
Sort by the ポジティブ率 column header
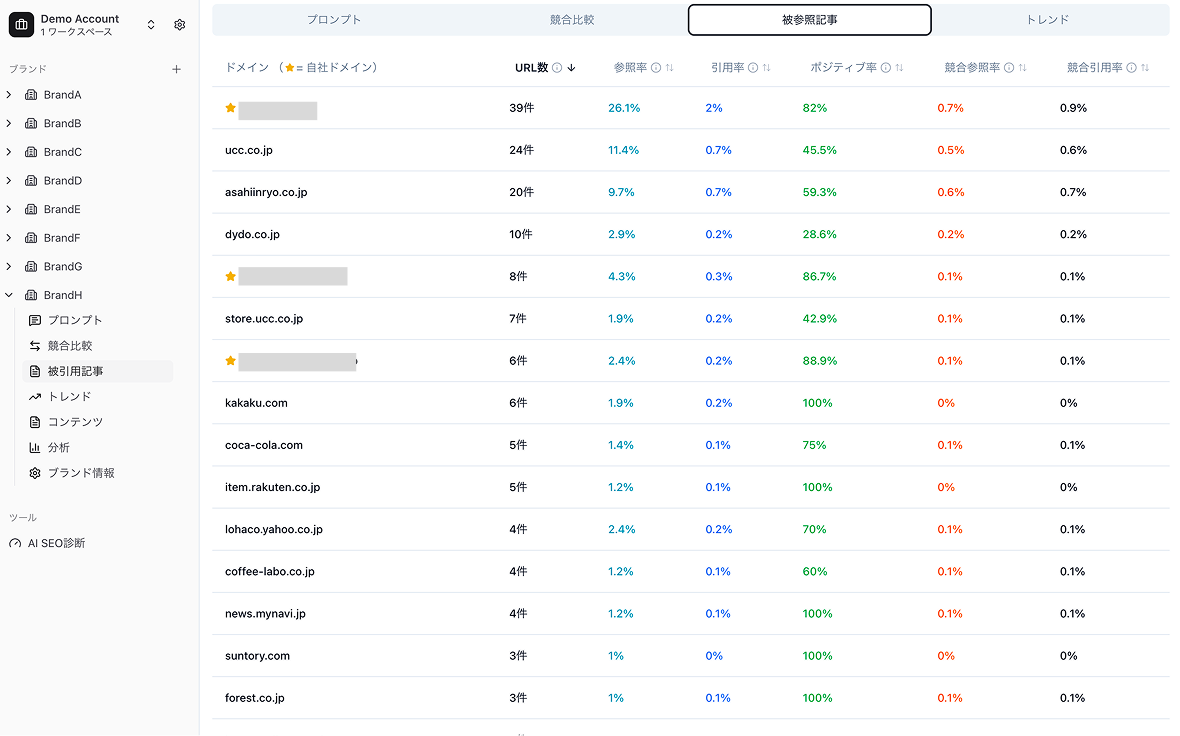[843, 68]
